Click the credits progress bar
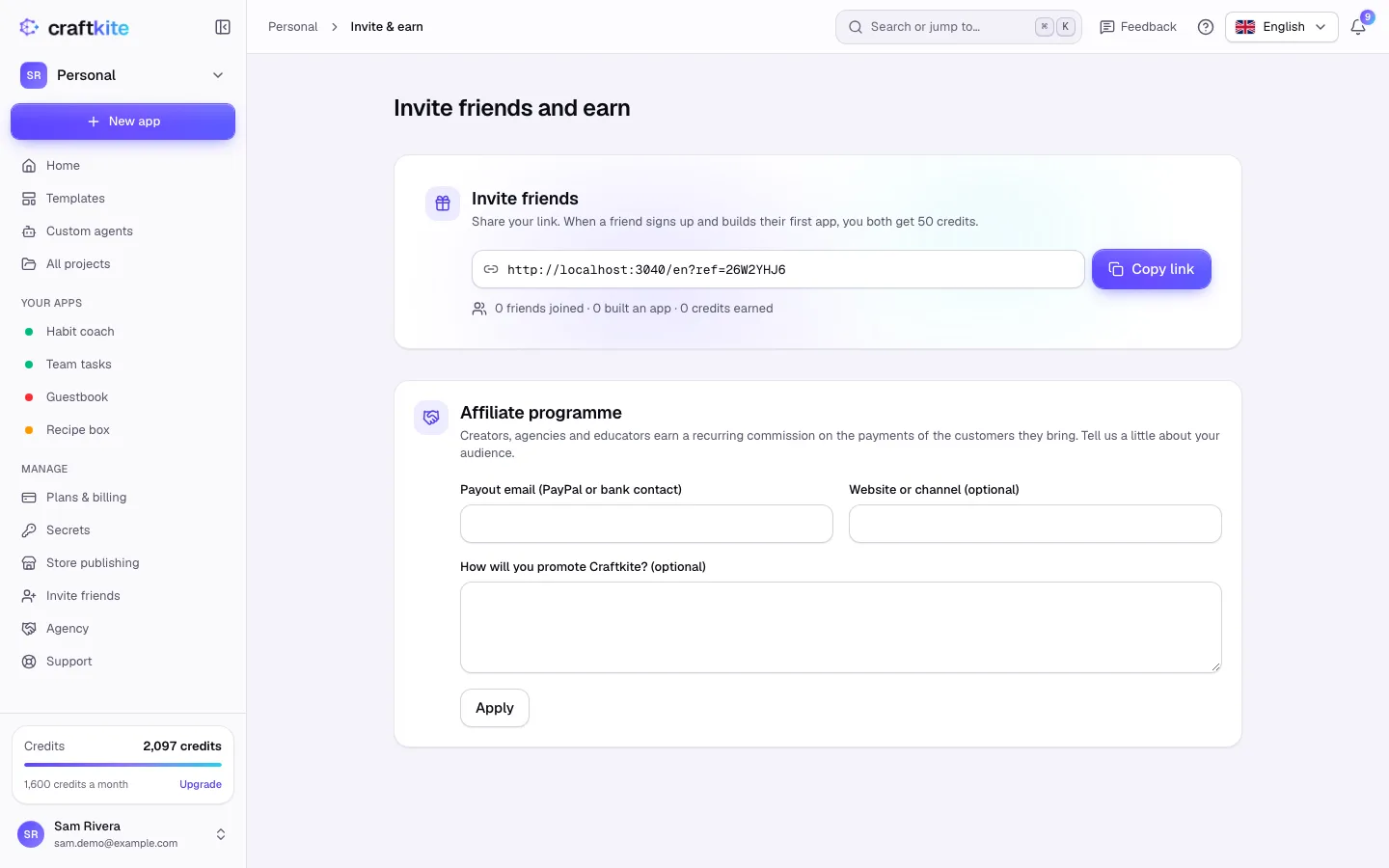 click(123, 765)
